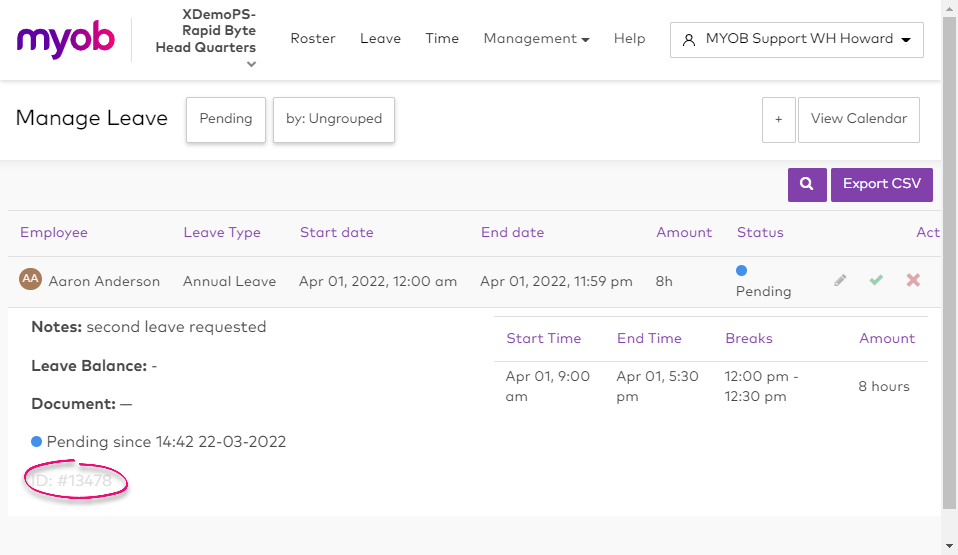Click the purple search icon button
Viewport: 958px width, 555px height.
[806, 184]
